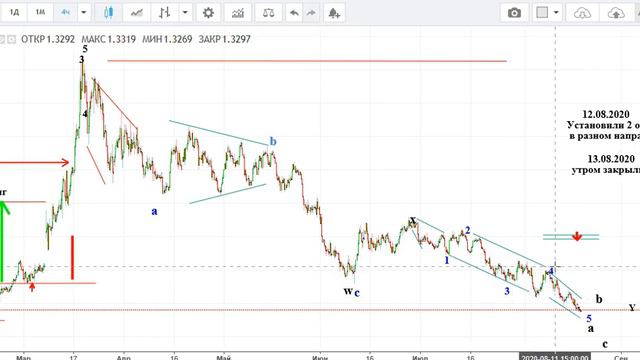Save the chart with the cloud upload icon

coord(616,13)
